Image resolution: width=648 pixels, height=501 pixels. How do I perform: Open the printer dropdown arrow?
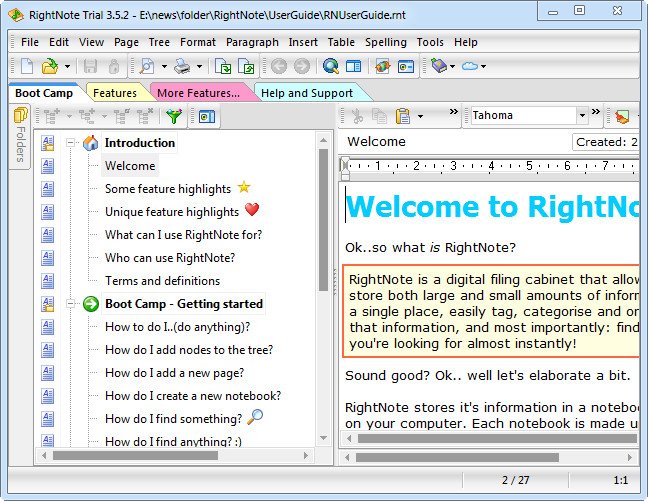[x=199, y=66]
